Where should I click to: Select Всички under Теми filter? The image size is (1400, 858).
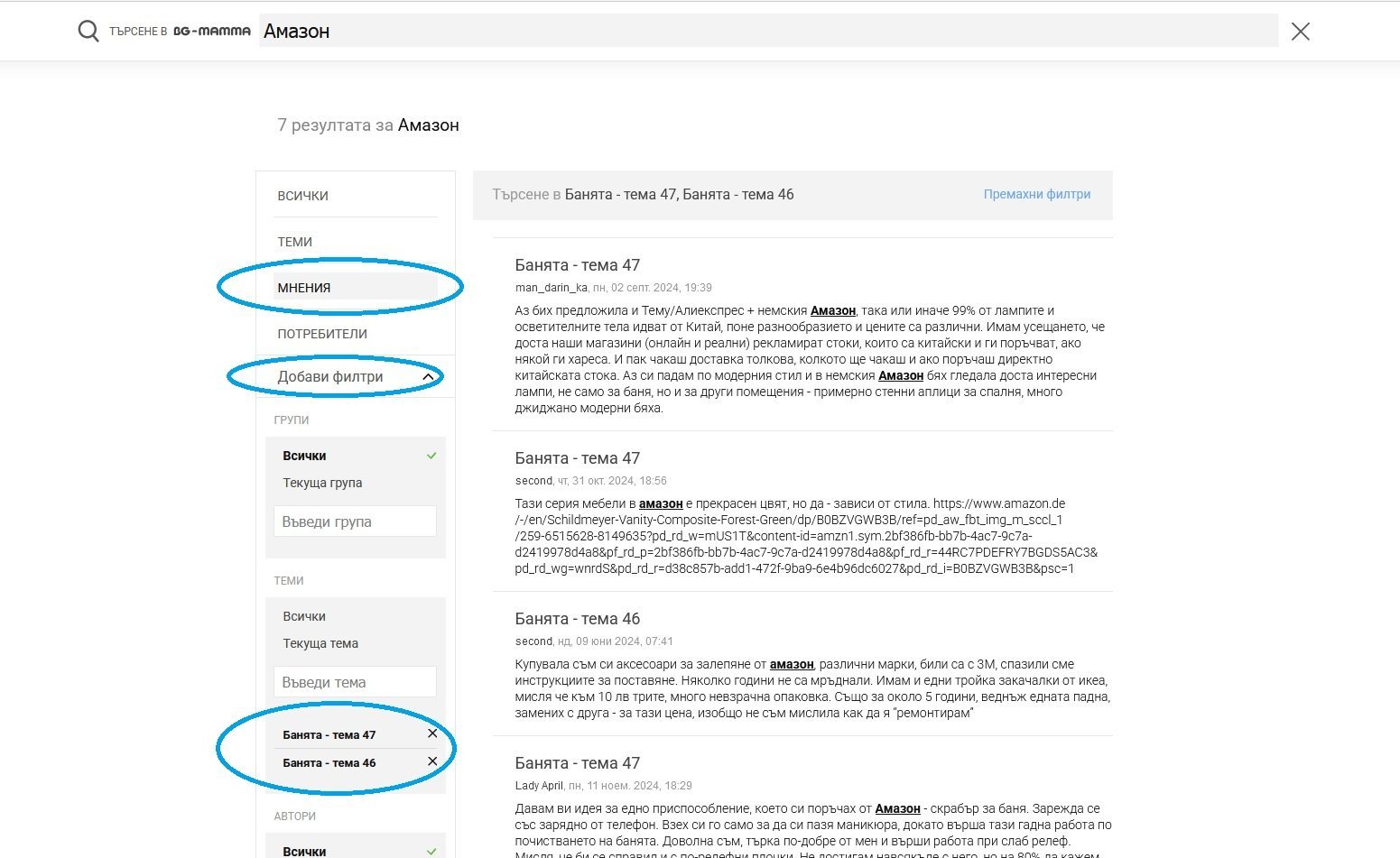(x=304, y=616)
